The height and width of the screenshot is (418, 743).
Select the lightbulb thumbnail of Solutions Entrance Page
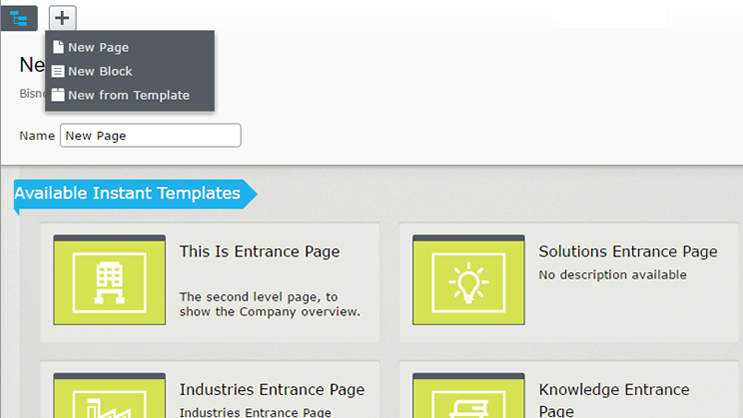468,280
